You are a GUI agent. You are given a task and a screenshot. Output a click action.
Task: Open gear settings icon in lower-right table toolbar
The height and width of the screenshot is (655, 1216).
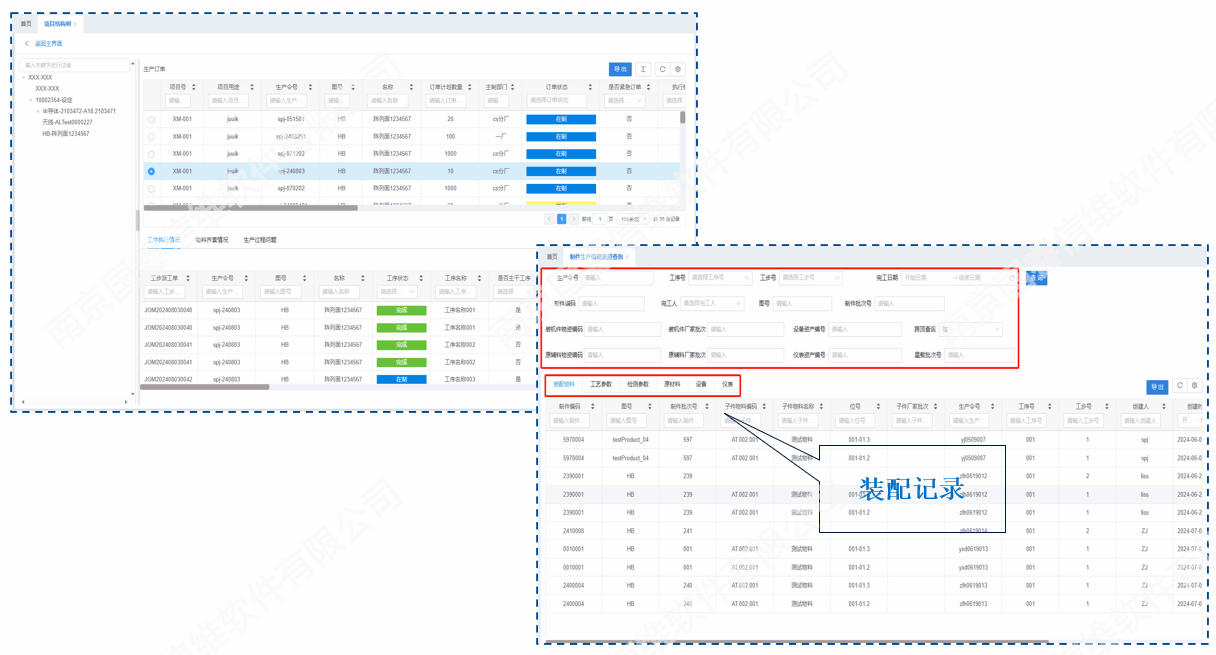1195,386
